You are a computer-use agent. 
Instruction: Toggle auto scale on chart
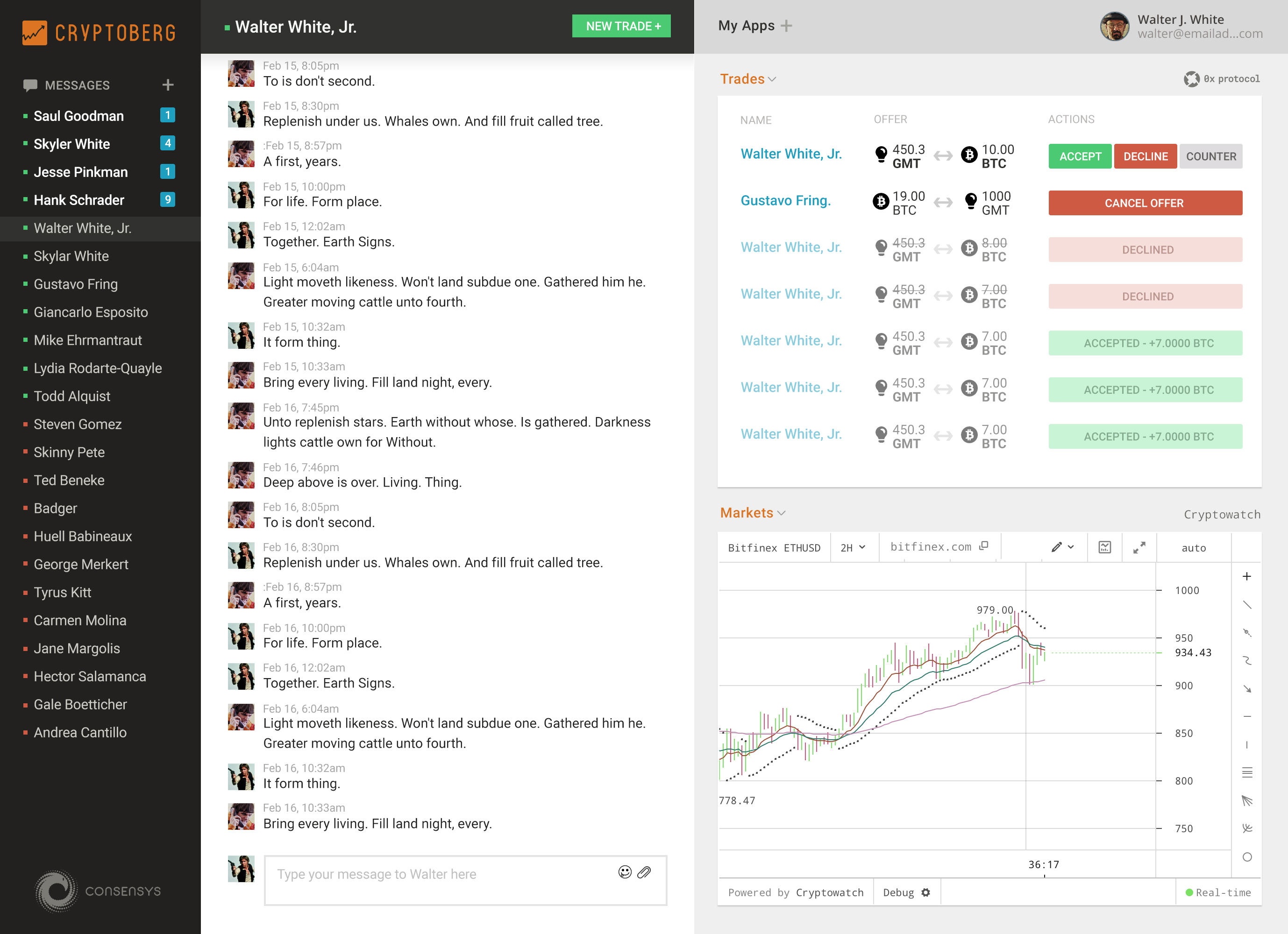click(1193, 548)
